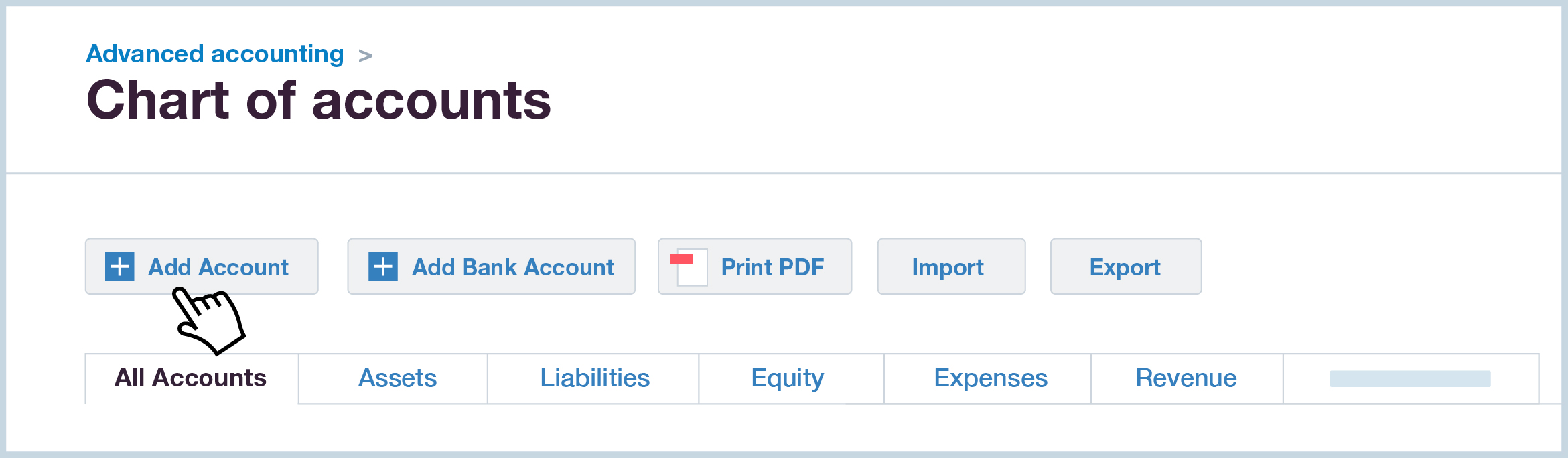Click the Import button
The image size is (1568, 458).
tap(949, 266)
